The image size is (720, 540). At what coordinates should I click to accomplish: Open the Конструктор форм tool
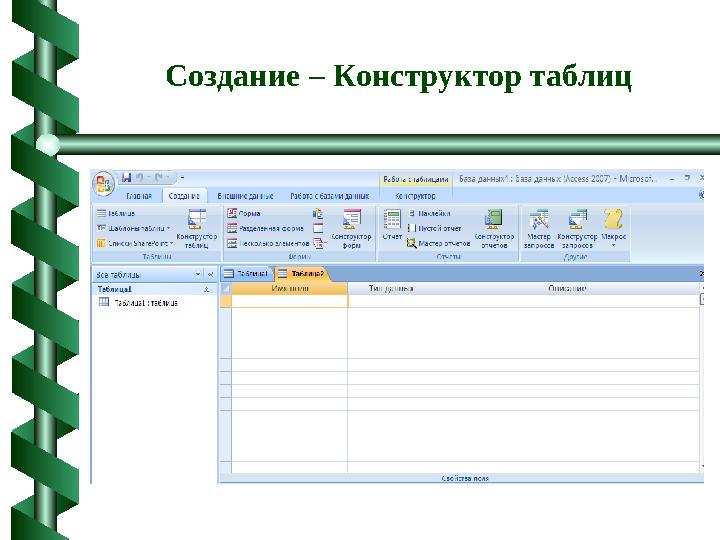[x=351, y=229]
